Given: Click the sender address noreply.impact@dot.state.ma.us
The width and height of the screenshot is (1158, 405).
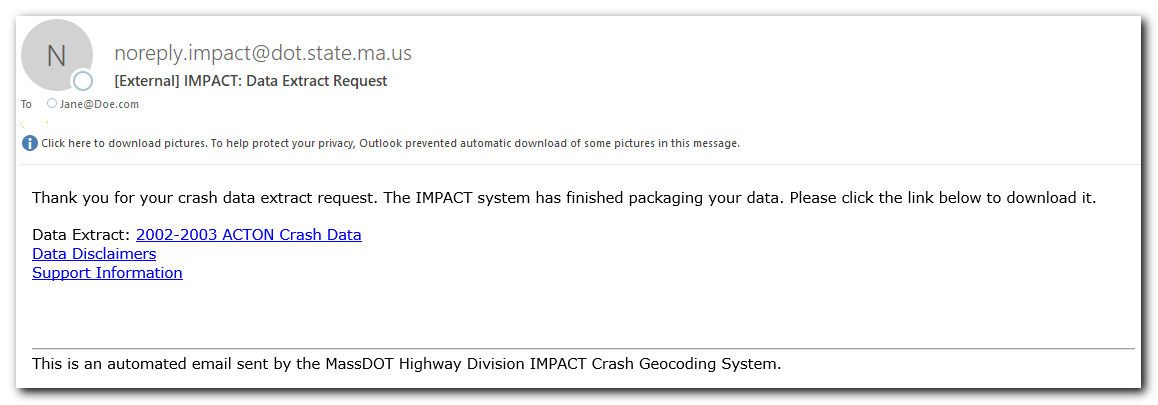Looking at the screenshot, I should (x=263, y=52).
